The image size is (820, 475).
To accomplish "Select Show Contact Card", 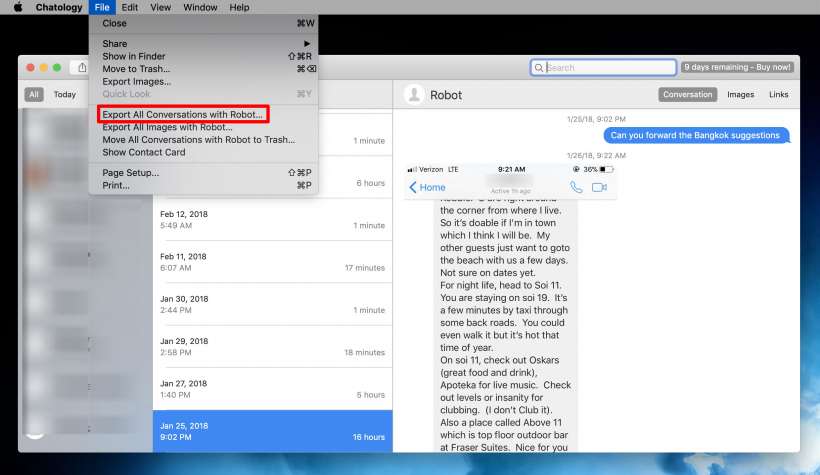I will tap(203, 152).
